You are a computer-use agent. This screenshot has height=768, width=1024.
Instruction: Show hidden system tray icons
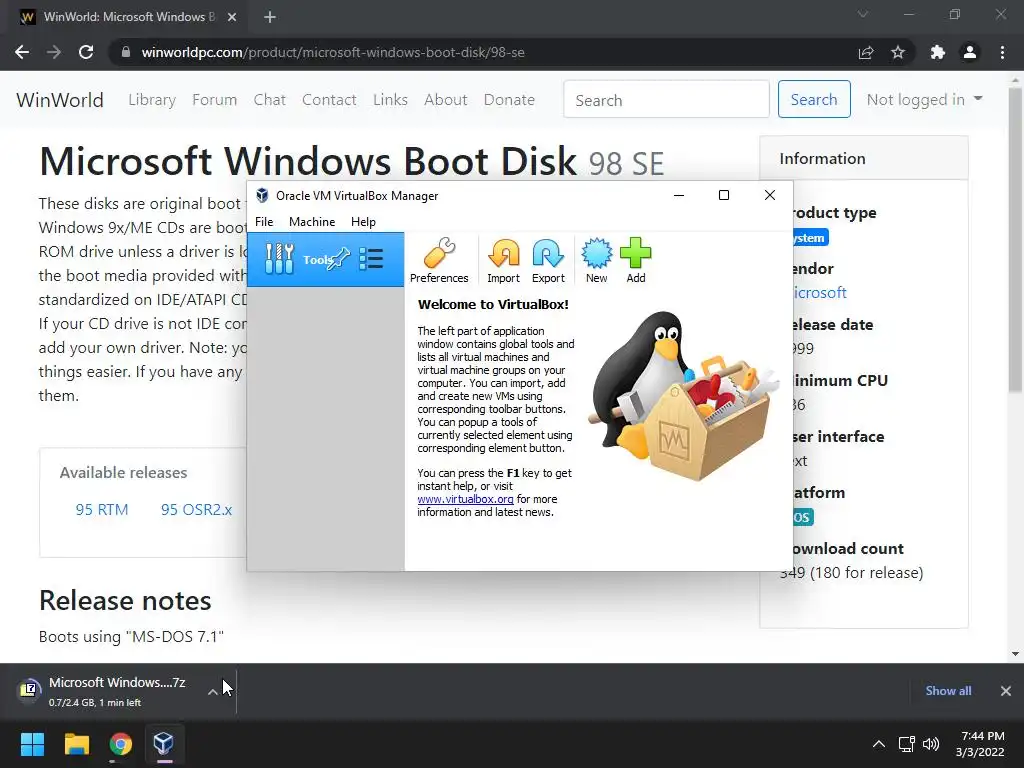coord(879,744)
